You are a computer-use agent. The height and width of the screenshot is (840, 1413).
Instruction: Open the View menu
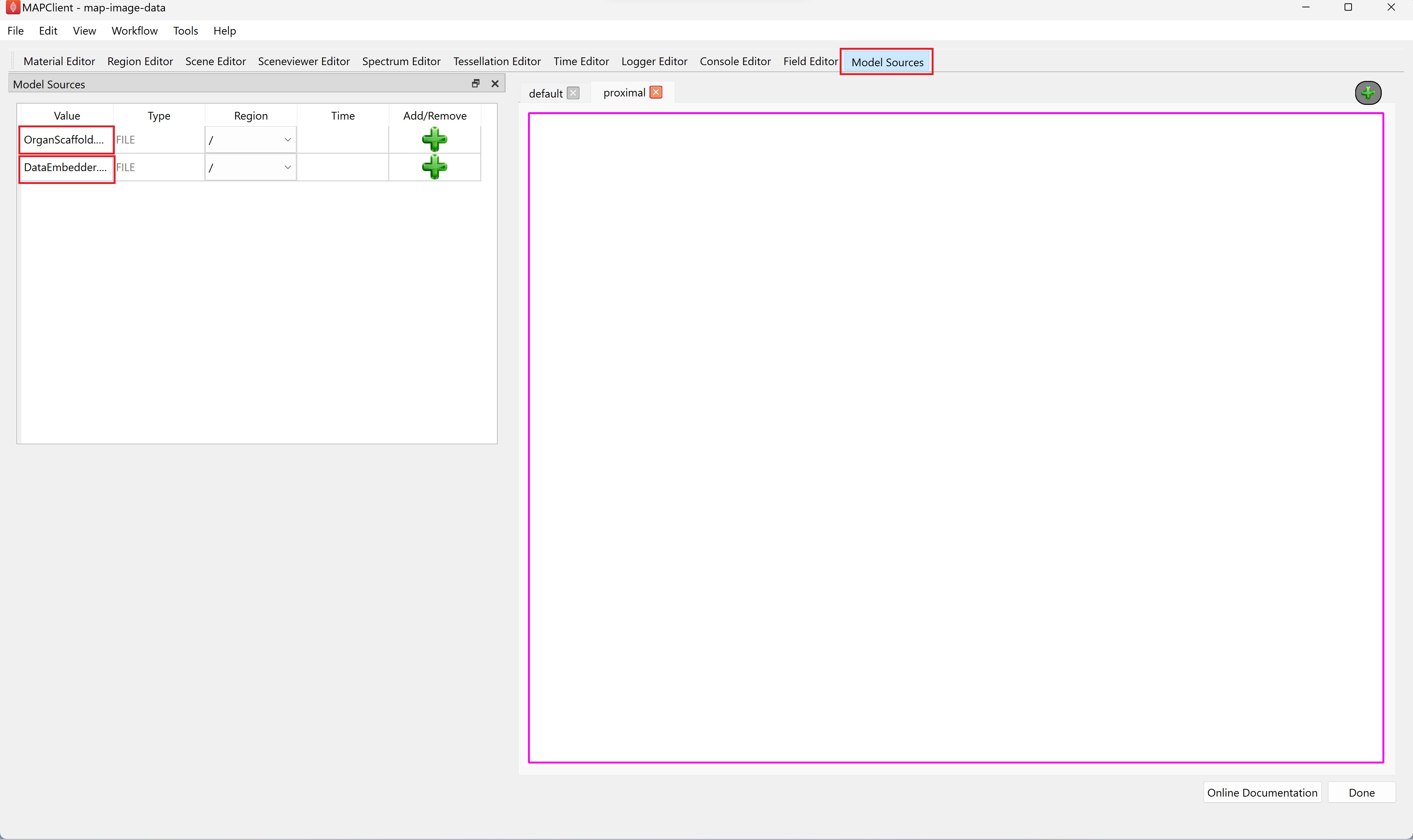point(84,31)
